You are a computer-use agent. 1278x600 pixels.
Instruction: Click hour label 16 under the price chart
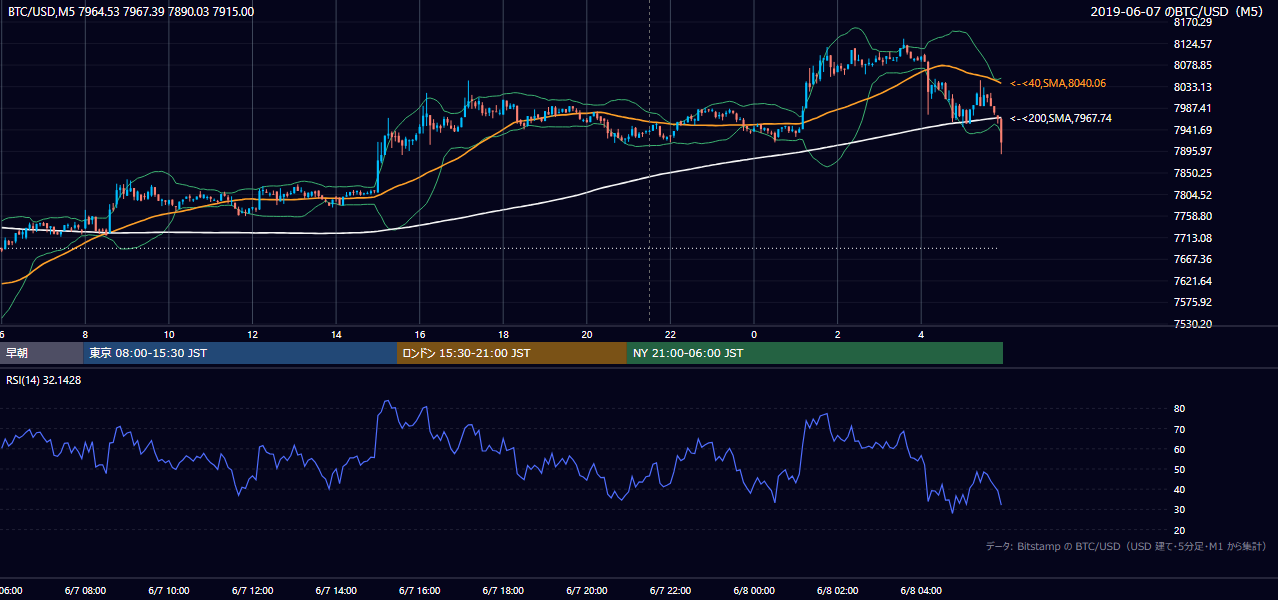click(421, 334)
